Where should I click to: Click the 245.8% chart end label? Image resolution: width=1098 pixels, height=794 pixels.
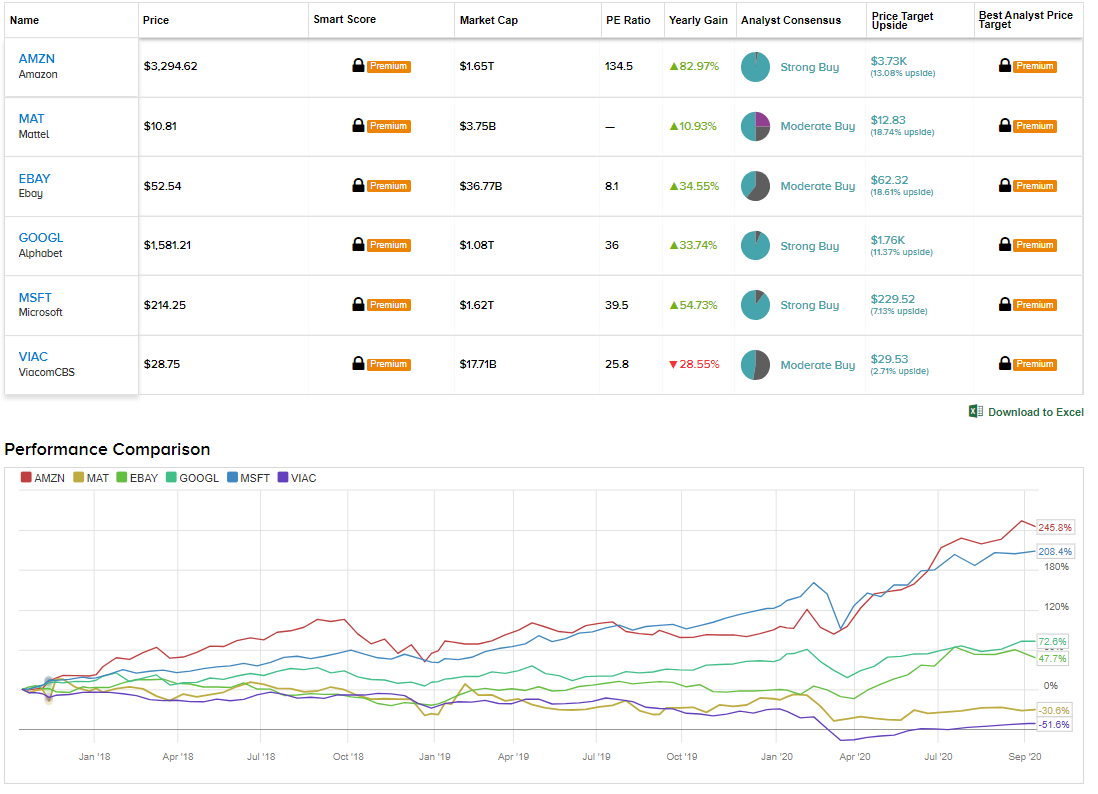tap(1055, 527)
